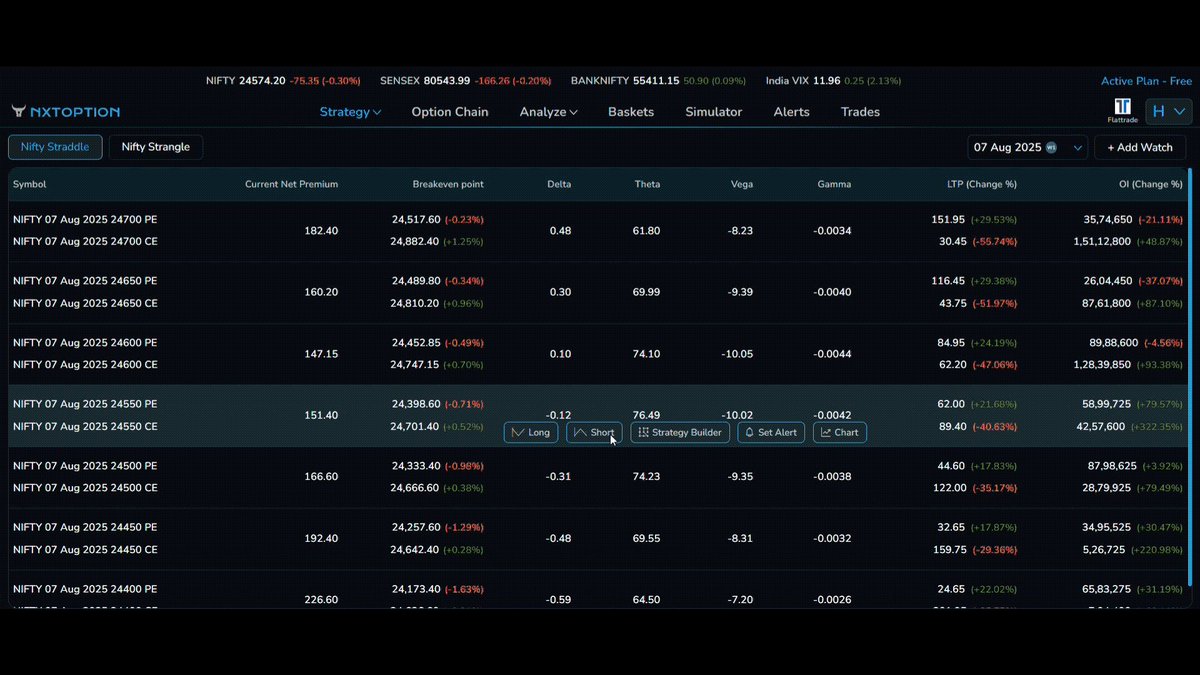Click the theta value 61.80

pos(646,230)
